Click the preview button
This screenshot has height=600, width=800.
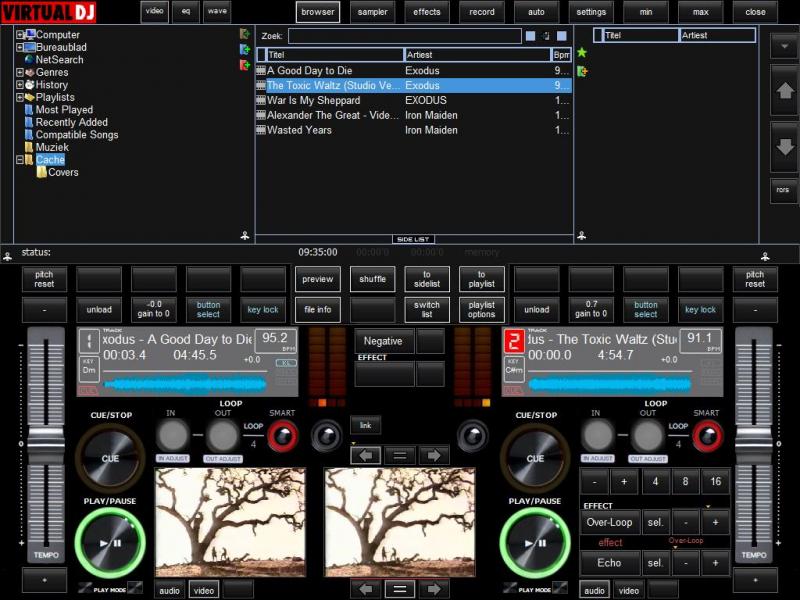tap(317, 279)
